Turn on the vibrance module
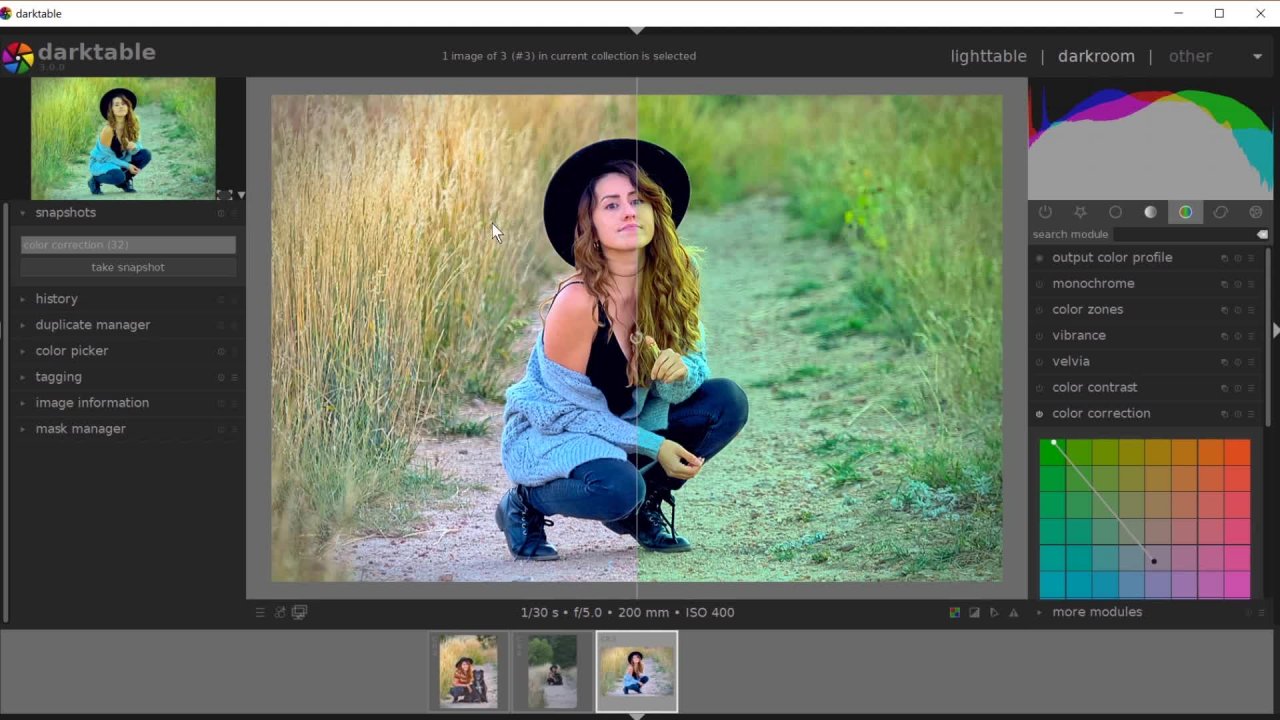Image resolution: width=1280 pixels, height=720 pixels. [x=1039, y=336]
